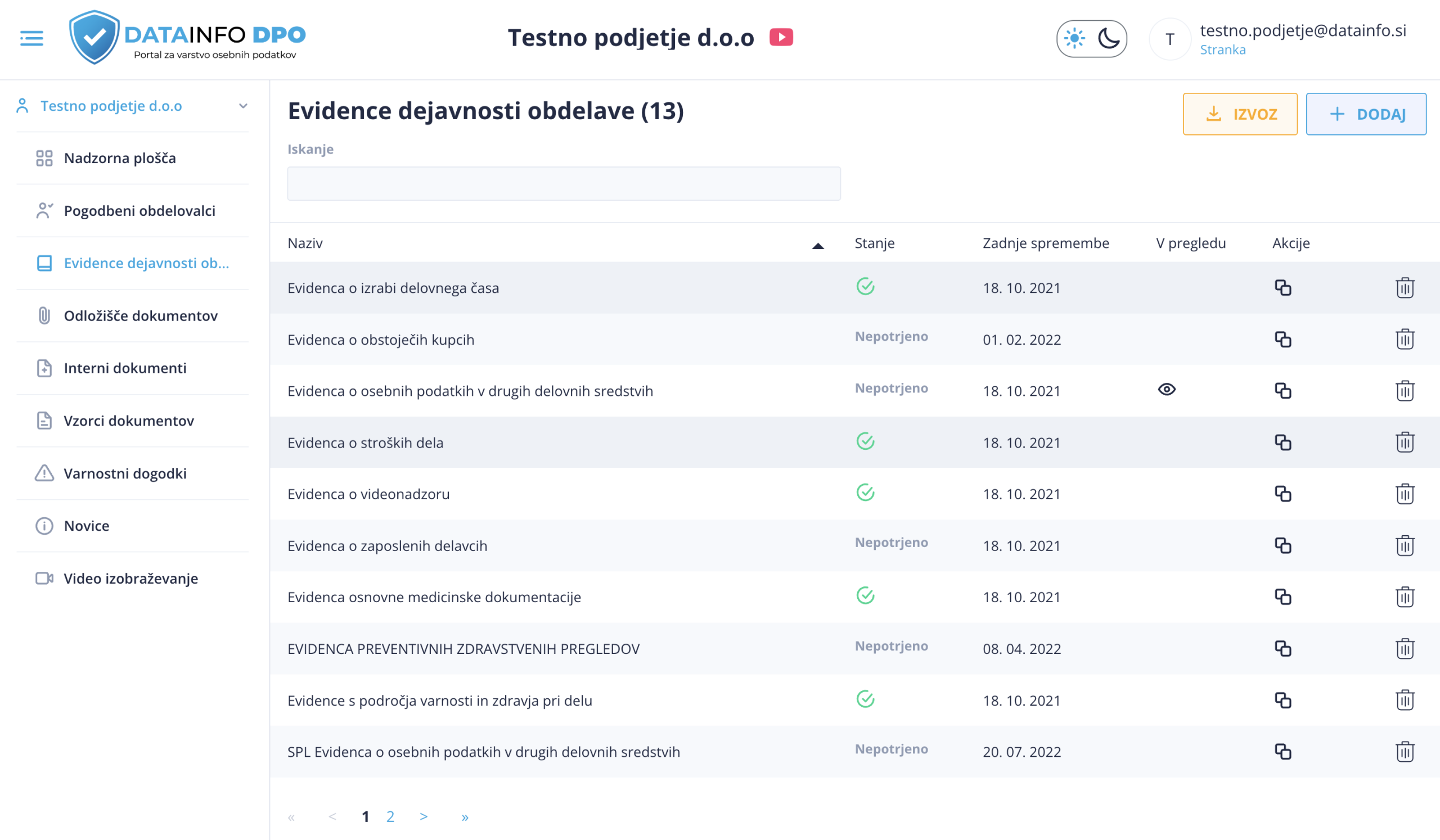Click confirmed checkmark for izrabi delovnega časa
This screenshot has height=840, width=1440.
[x=865, y=286]
